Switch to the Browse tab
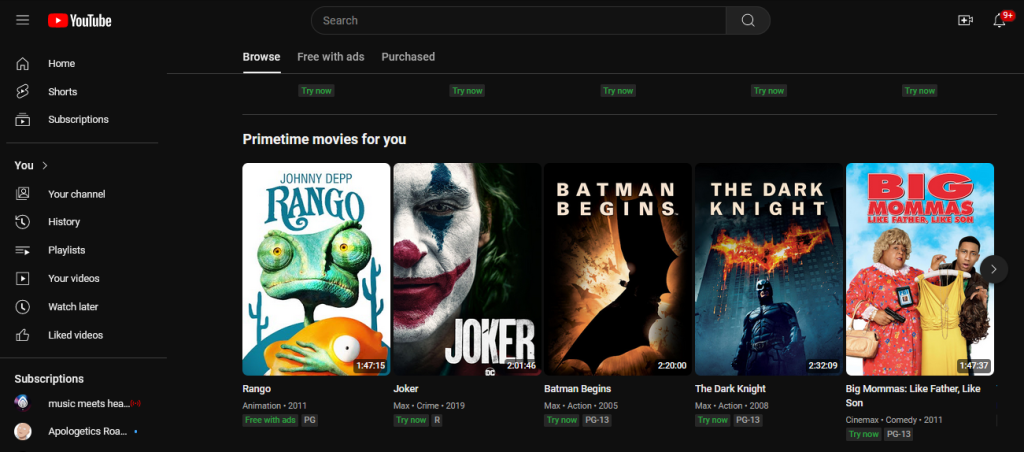The image size is (1024, 452). (x=261, y=57)
